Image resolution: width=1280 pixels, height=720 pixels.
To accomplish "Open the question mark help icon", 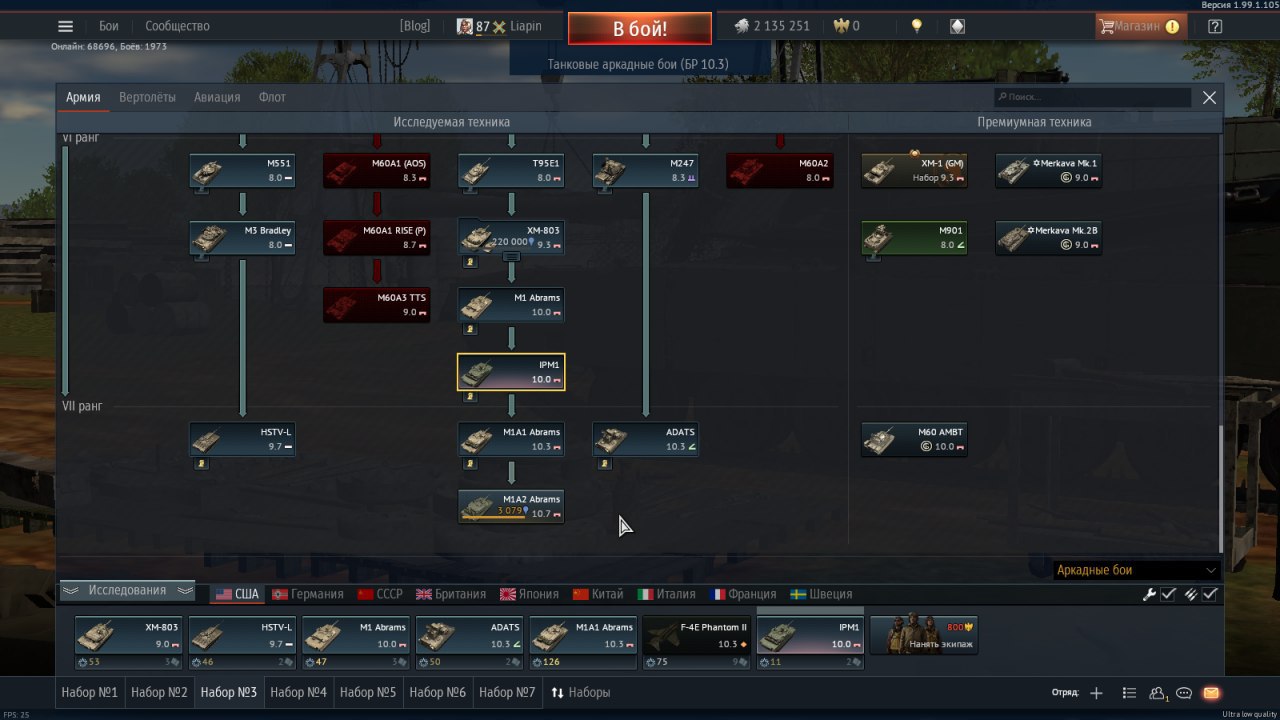I will pyautogui.click(x=1215, y=27).
